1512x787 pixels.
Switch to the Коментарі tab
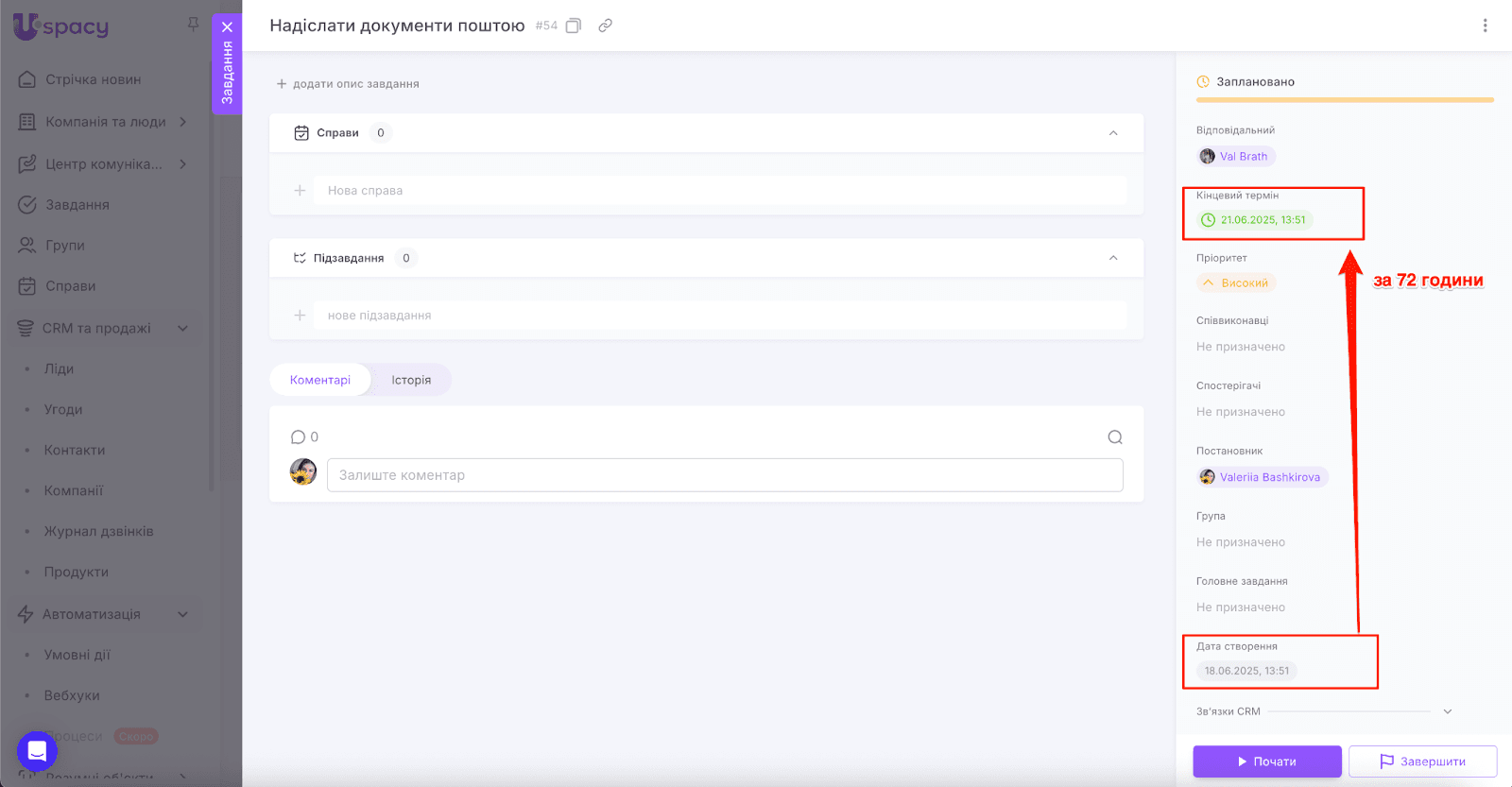(x=320, y=380)
